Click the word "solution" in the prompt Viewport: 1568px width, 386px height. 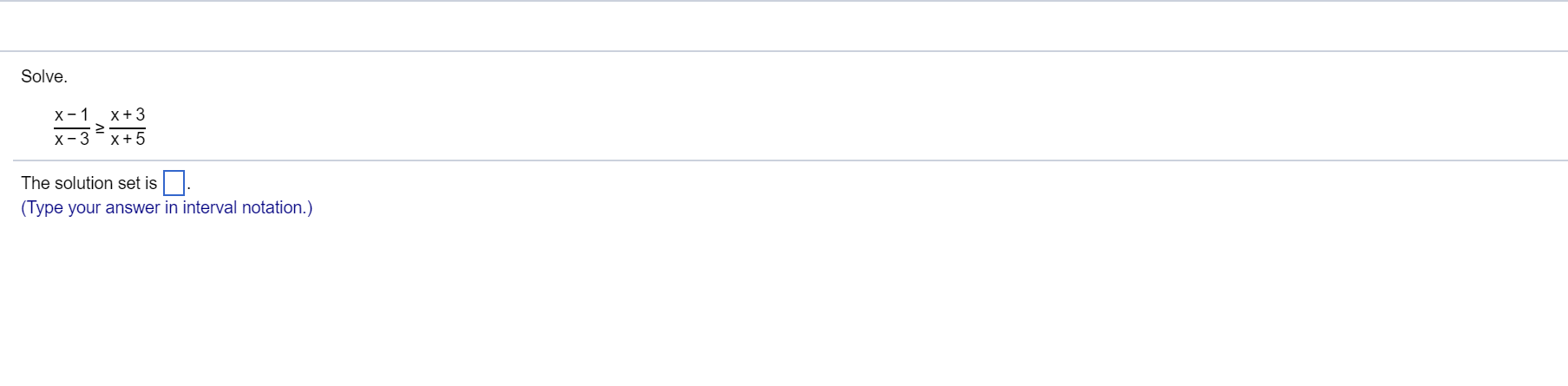[83, 183]
